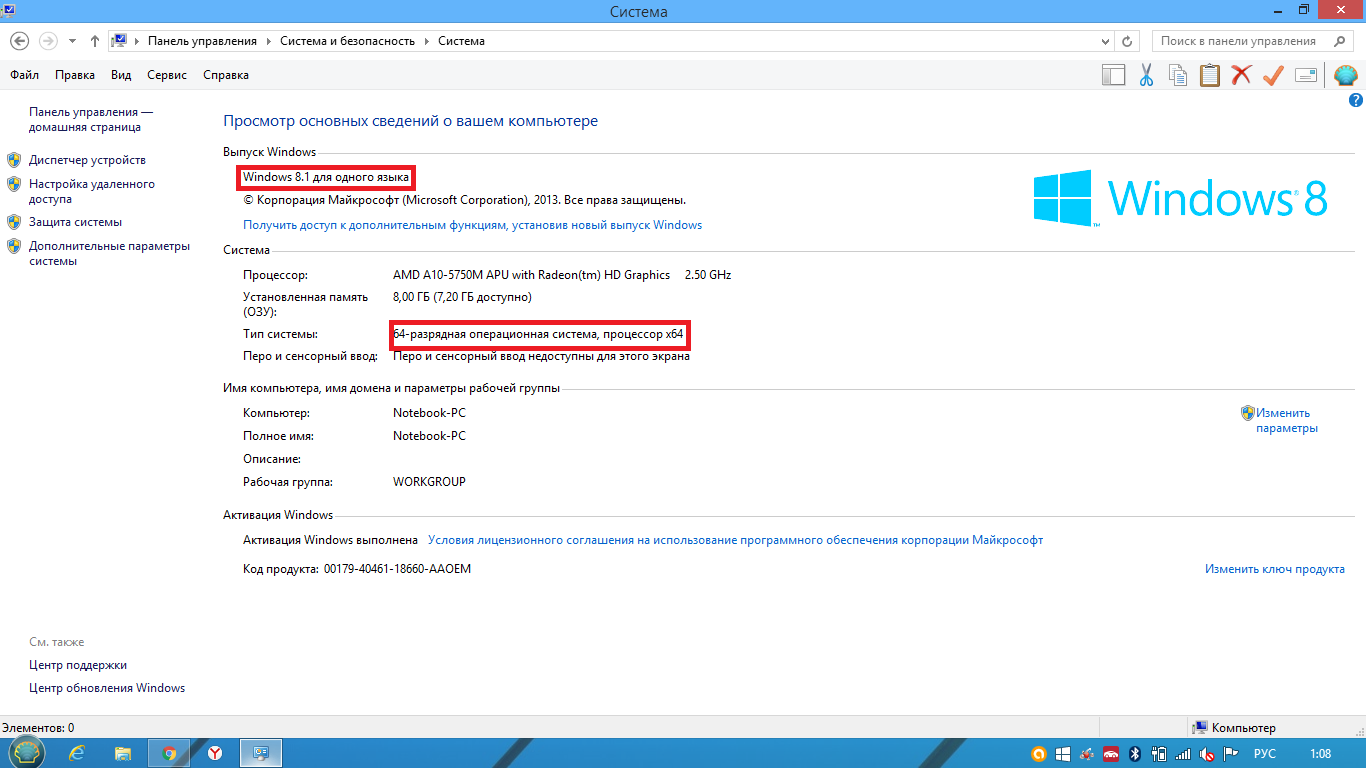Screen dimensions: 1366x768
Task: Click the Bluetooth icon in system tray
Action: click(1135, 754)
